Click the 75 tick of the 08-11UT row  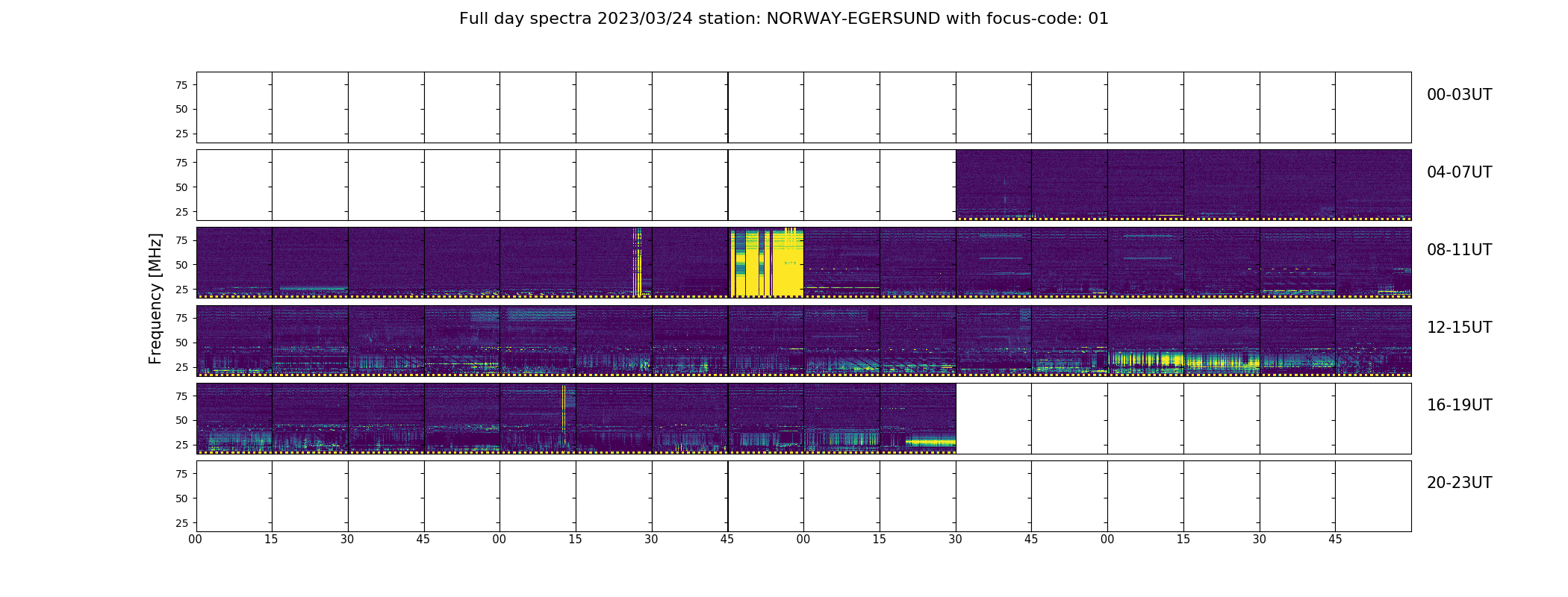click(x=181, y=240)
